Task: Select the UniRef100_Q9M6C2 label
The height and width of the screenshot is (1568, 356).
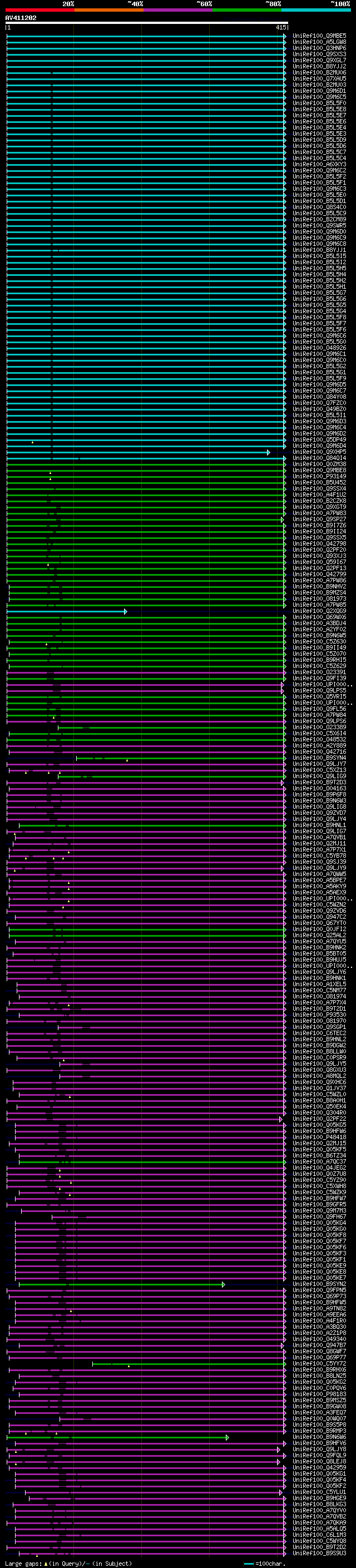Action: (319, 170)
